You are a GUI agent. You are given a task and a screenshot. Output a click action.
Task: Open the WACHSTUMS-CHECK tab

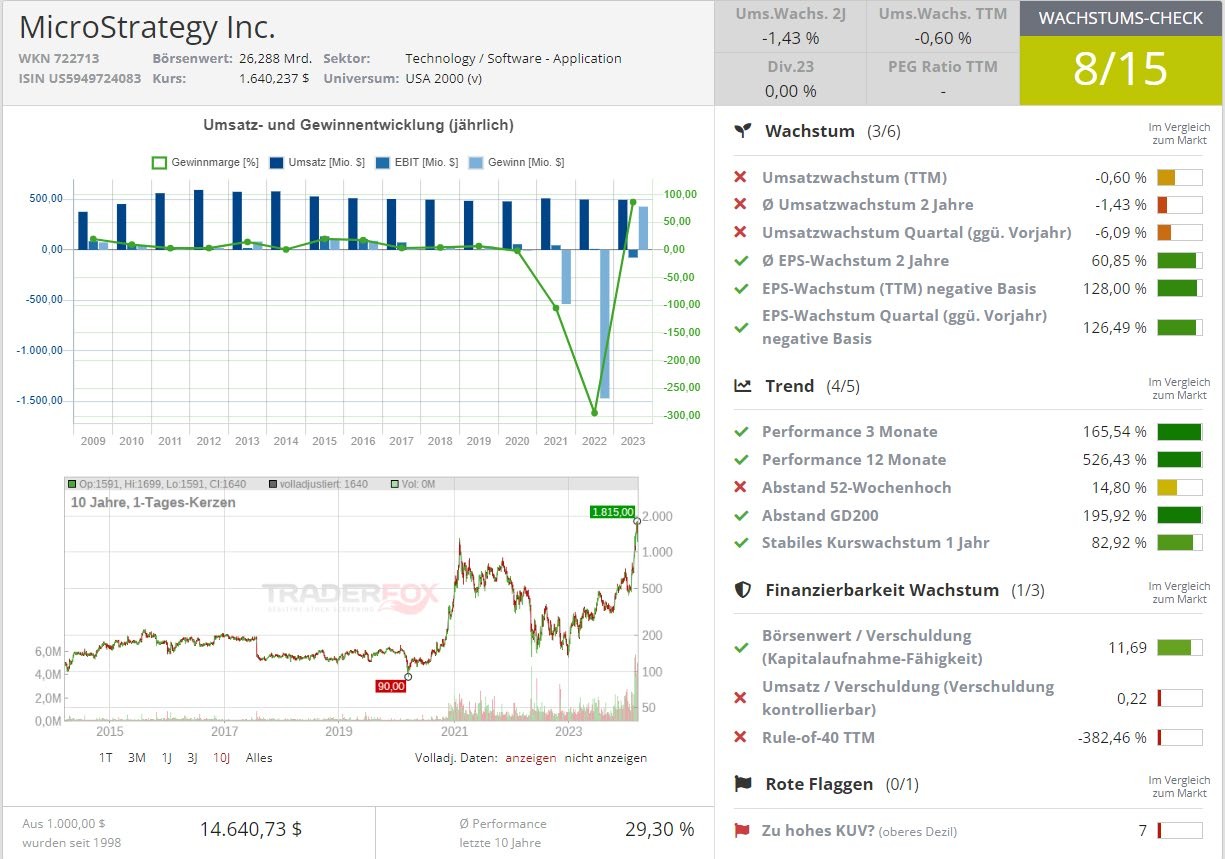point(1120,18)
